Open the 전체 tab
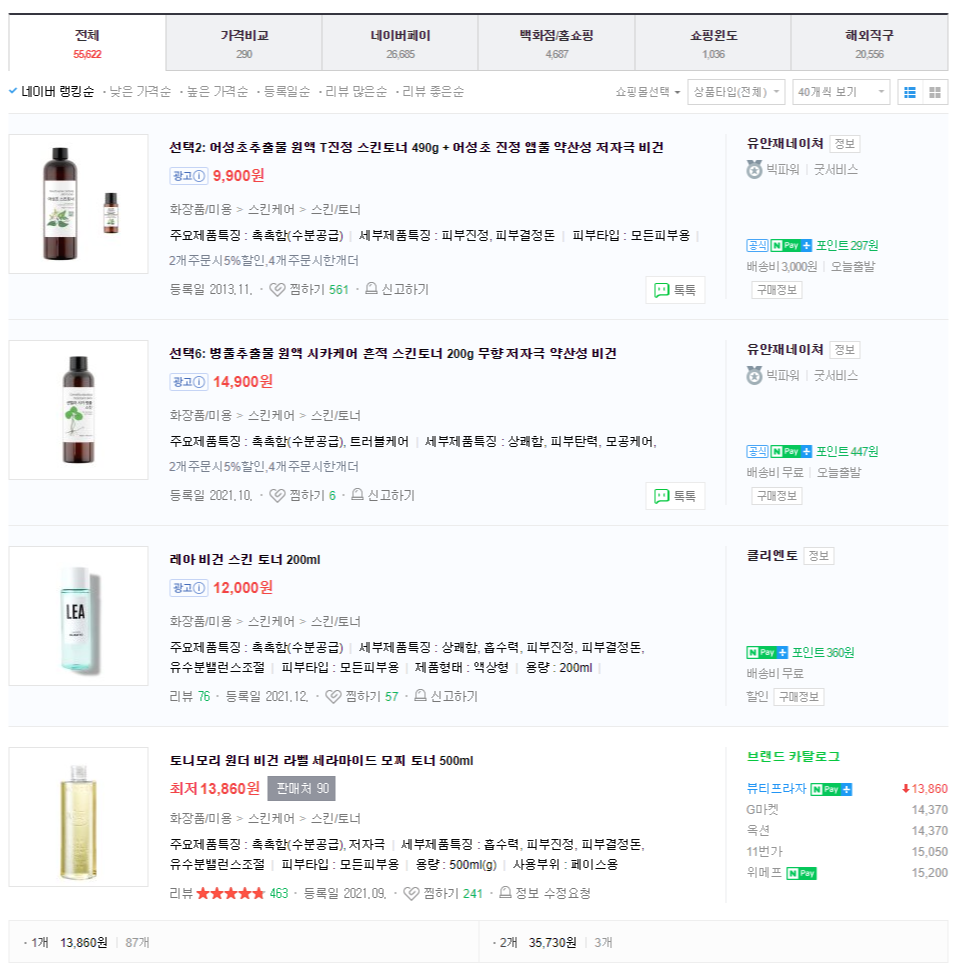 (x=87, y=43)
